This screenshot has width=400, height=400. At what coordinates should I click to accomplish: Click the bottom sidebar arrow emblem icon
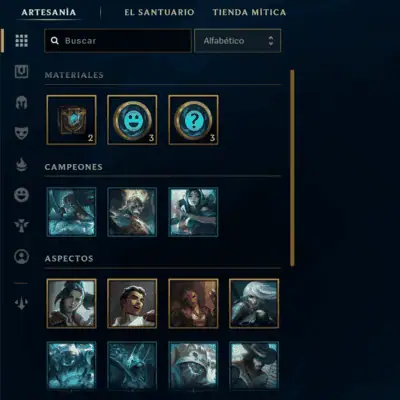pos(22,303)
